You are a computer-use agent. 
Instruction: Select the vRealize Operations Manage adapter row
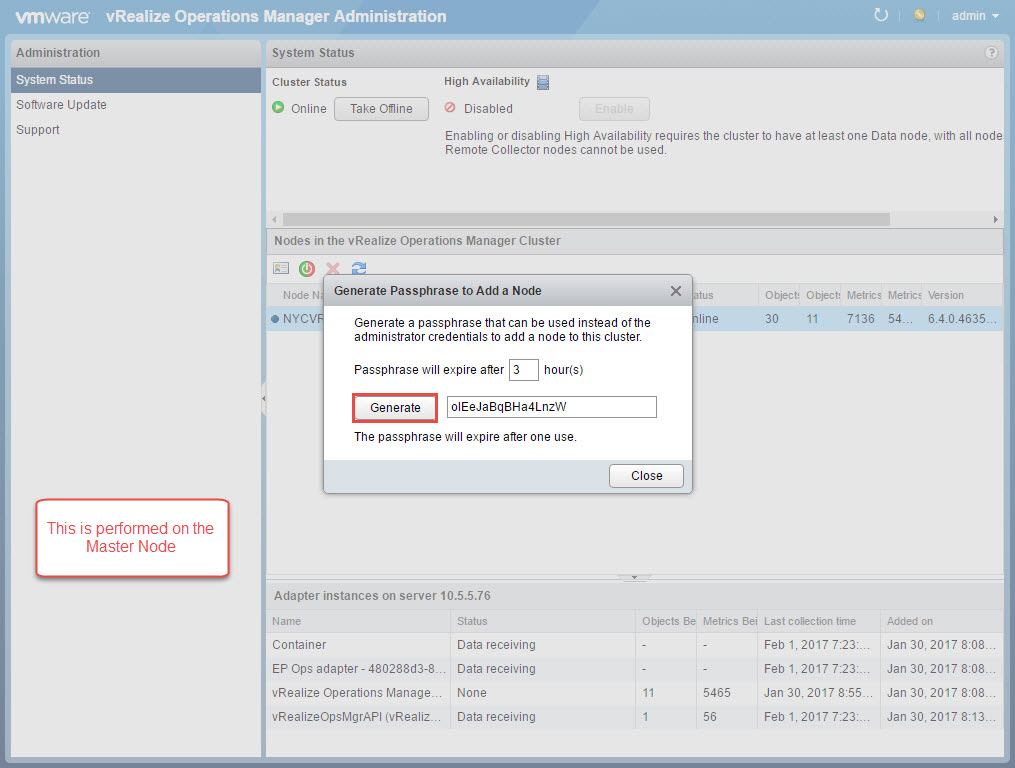click(x=635, y=693)
